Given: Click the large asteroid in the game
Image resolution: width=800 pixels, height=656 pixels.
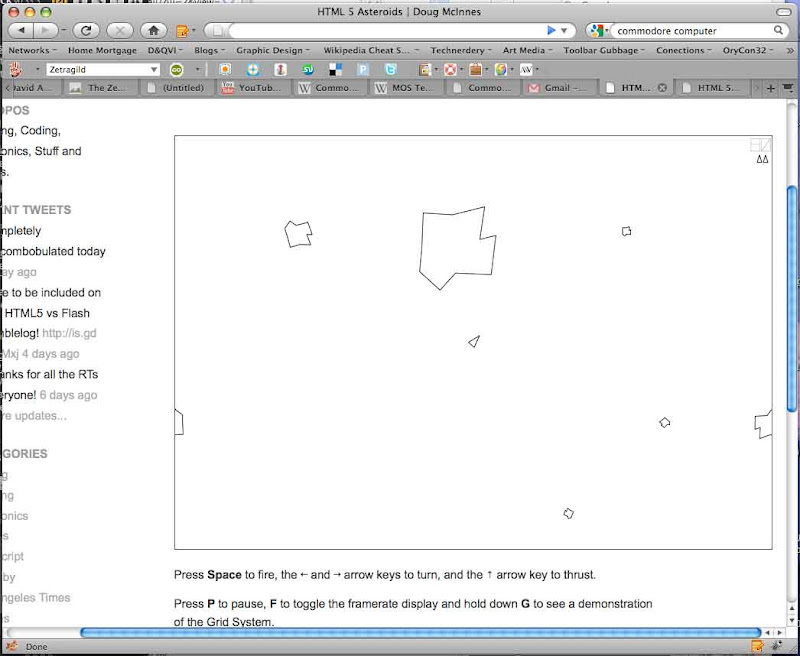Looking at the screenshot, I should tap(457, 248).
